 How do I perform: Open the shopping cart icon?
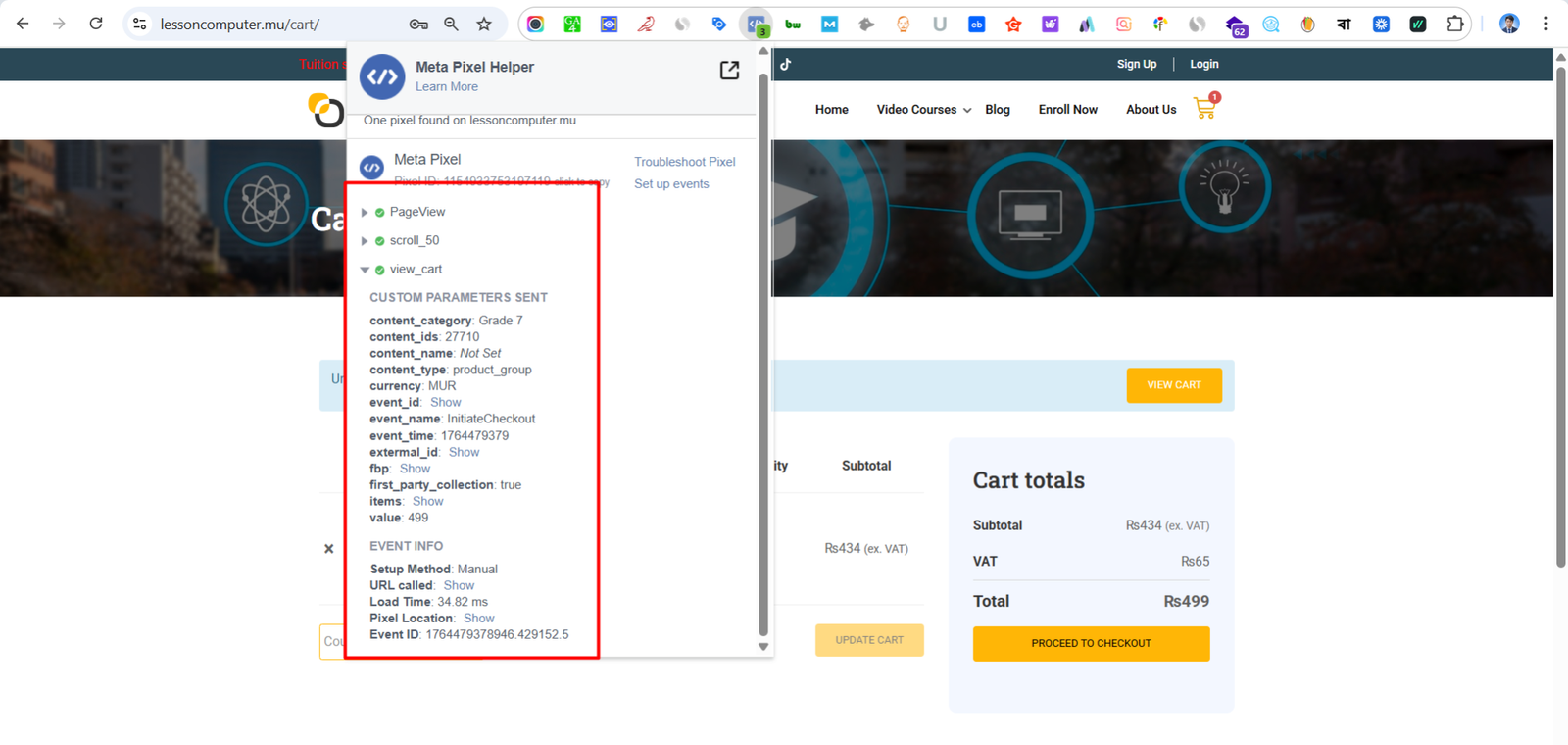[x=1204, y=109]
